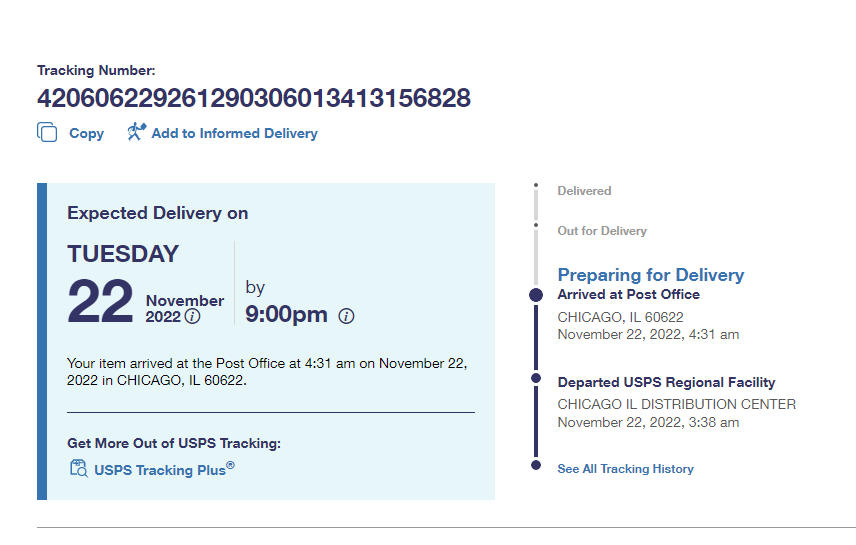The height and width of the screenshot is (545, 856).
Task: Click the Informed Delivery running-mail icon
Action: (136, 132)
